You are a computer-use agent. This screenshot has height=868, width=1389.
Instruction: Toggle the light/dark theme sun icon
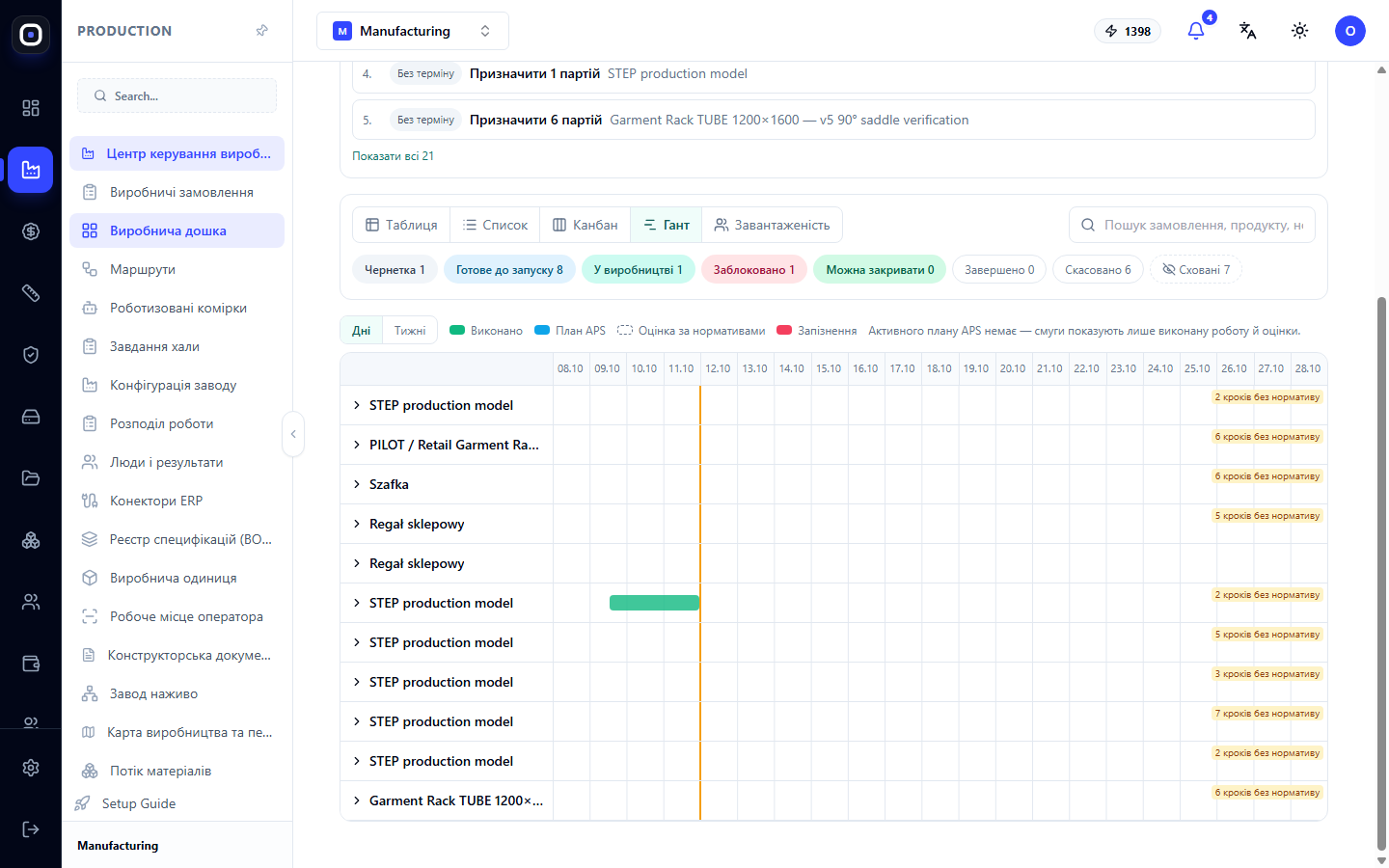pyautogui.click(x=1300, y=31)
